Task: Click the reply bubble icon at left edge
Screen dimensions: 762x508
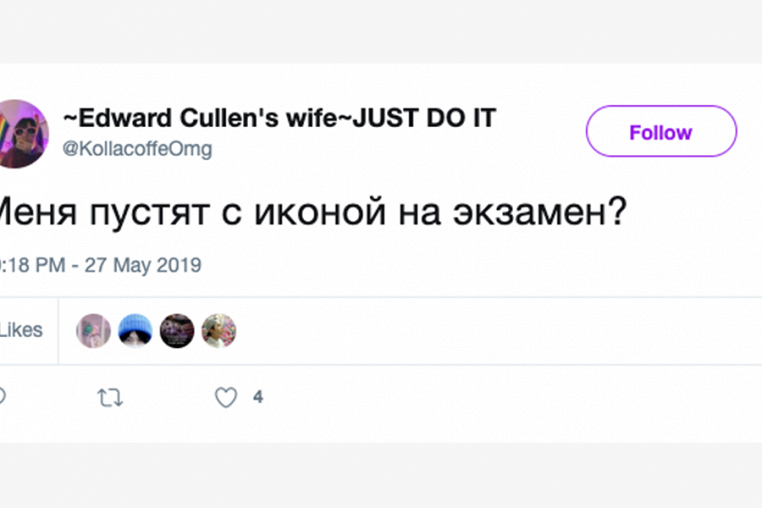Action: (x=2, y=397)
